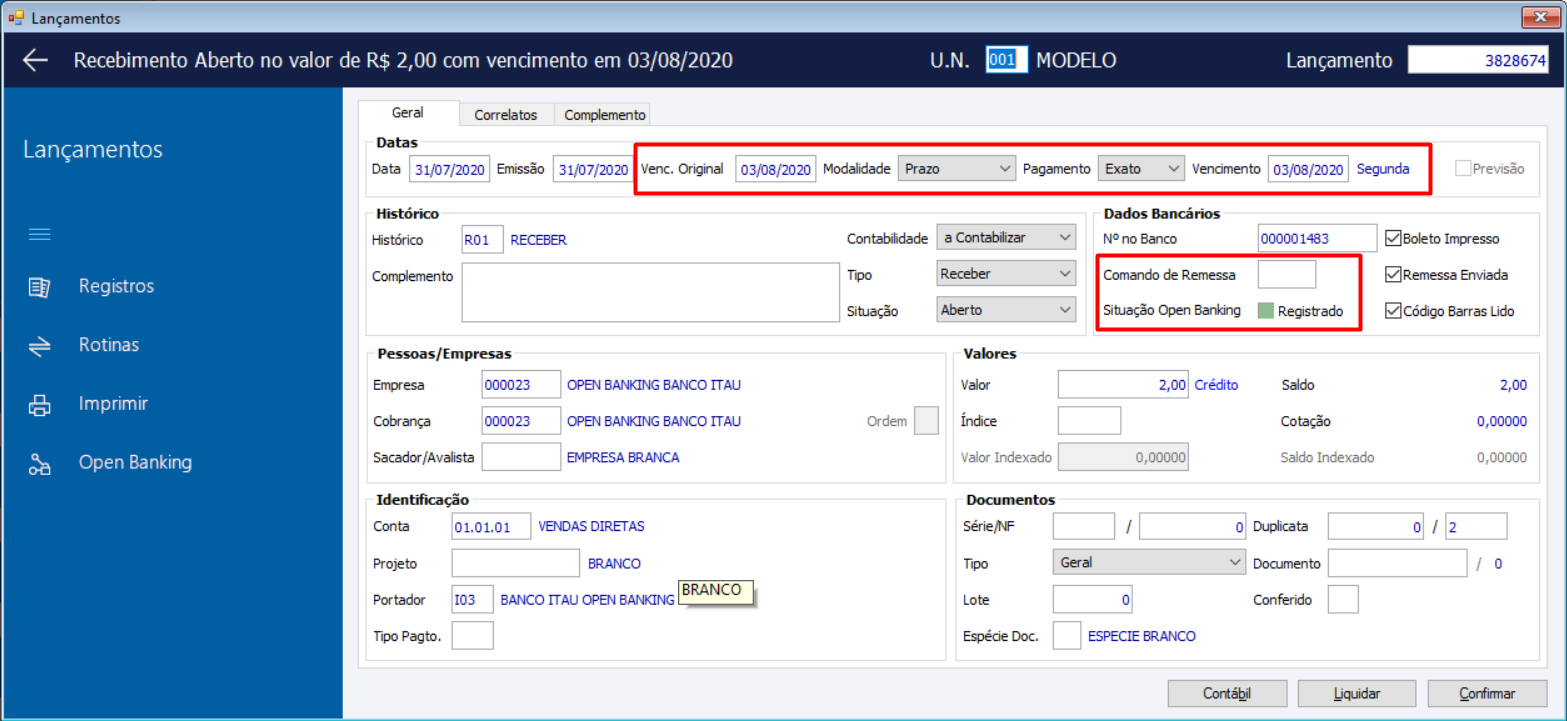Click the Ordem field
The width and height of the screenshot is (1567, 721).
tap(927, 421)
